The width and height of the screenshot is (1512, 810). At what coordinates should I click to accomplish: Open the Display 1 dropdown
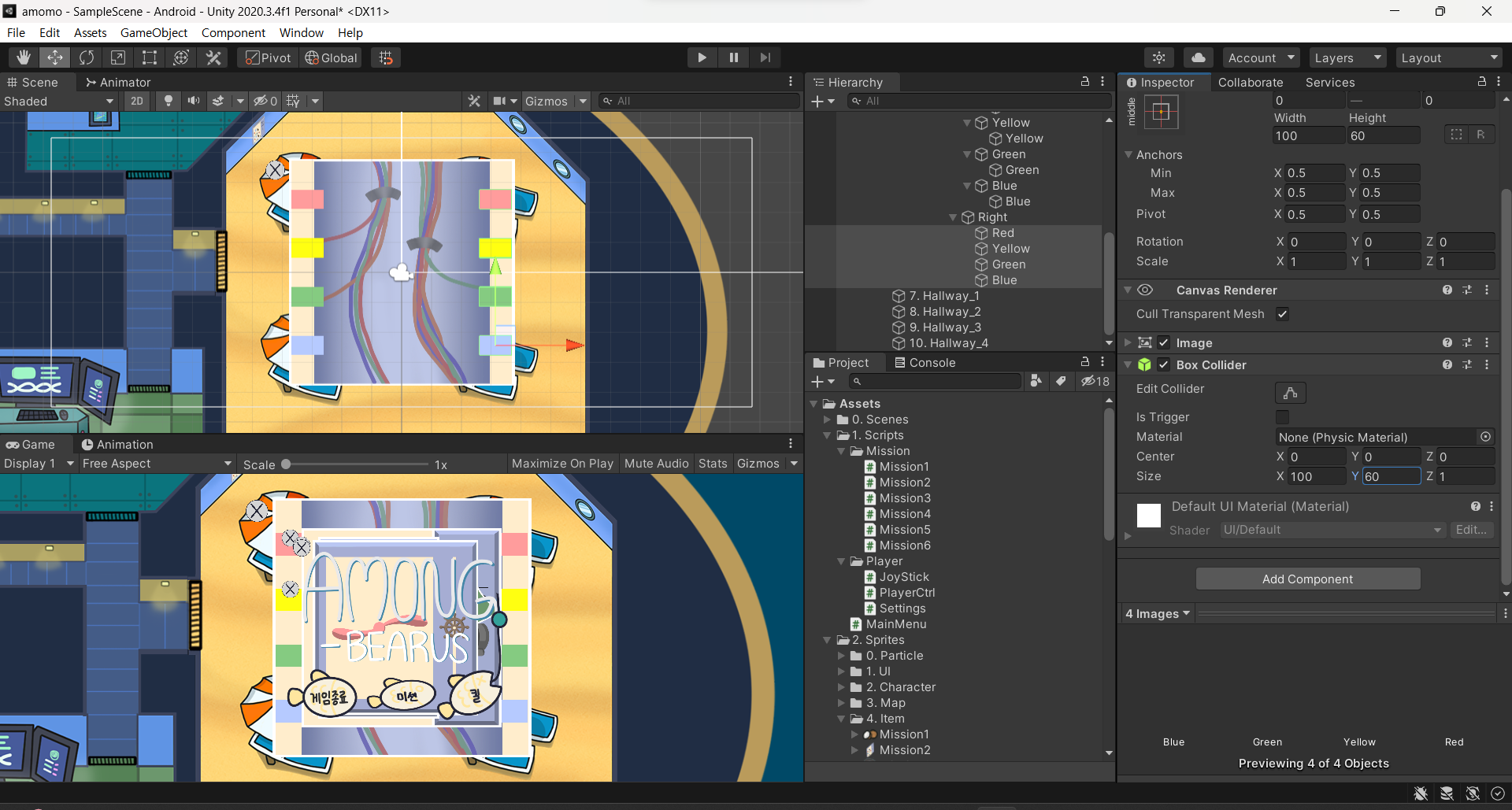pyautogui.click(x=39, y=464)
